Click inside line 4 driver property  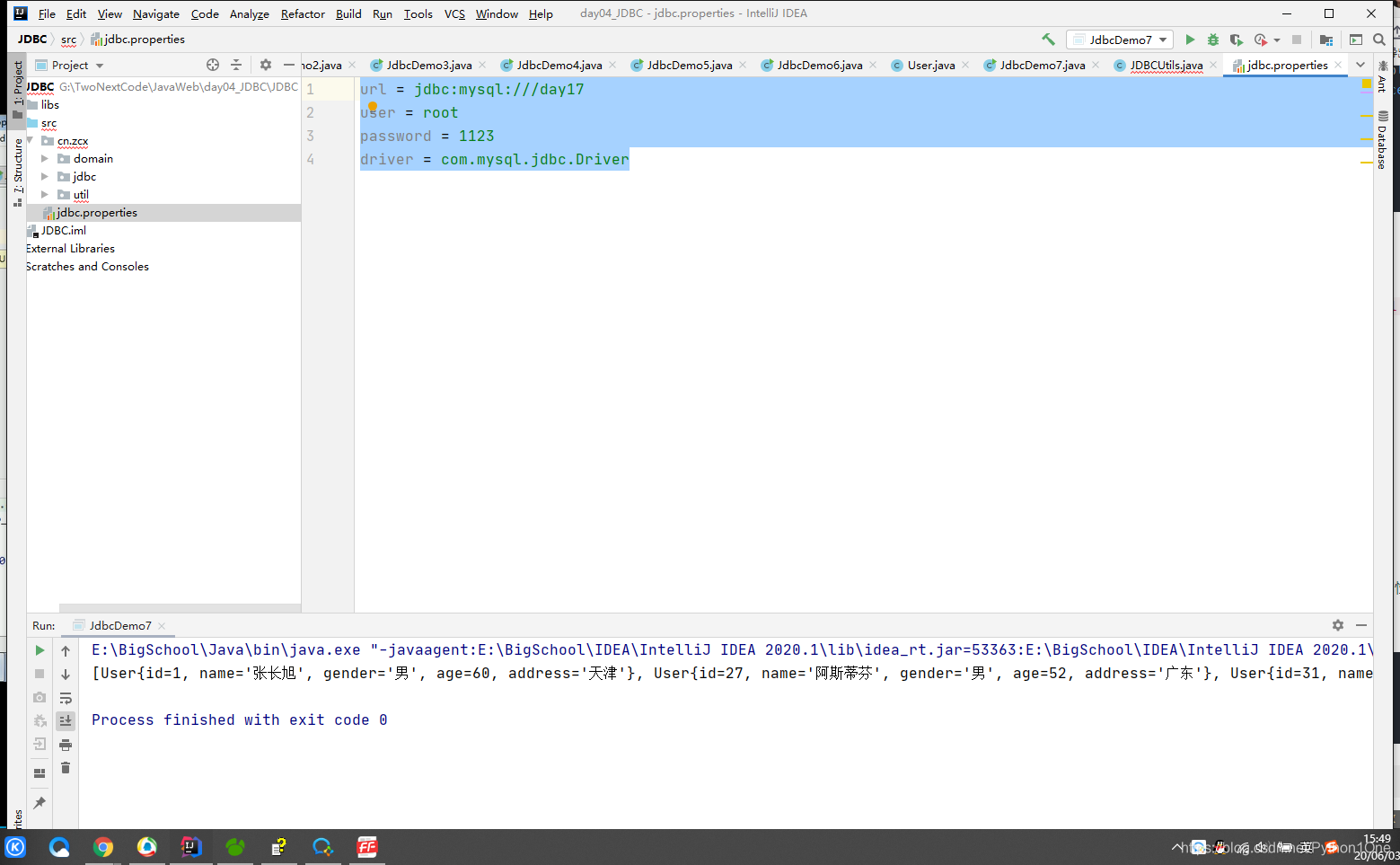click(x=494, y=159)
